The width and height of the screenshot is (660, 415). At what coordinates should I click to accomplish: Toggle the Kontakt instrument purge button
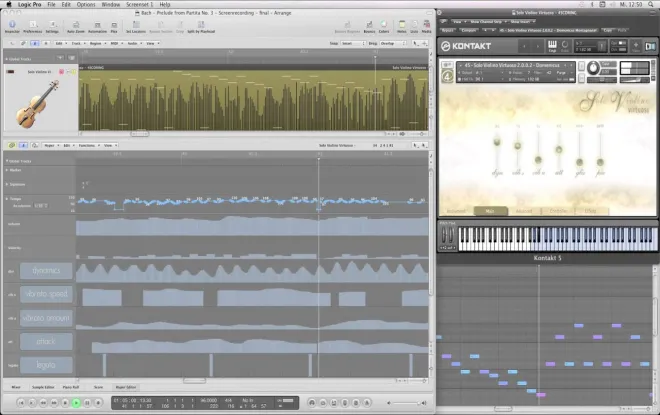(562, 73)
